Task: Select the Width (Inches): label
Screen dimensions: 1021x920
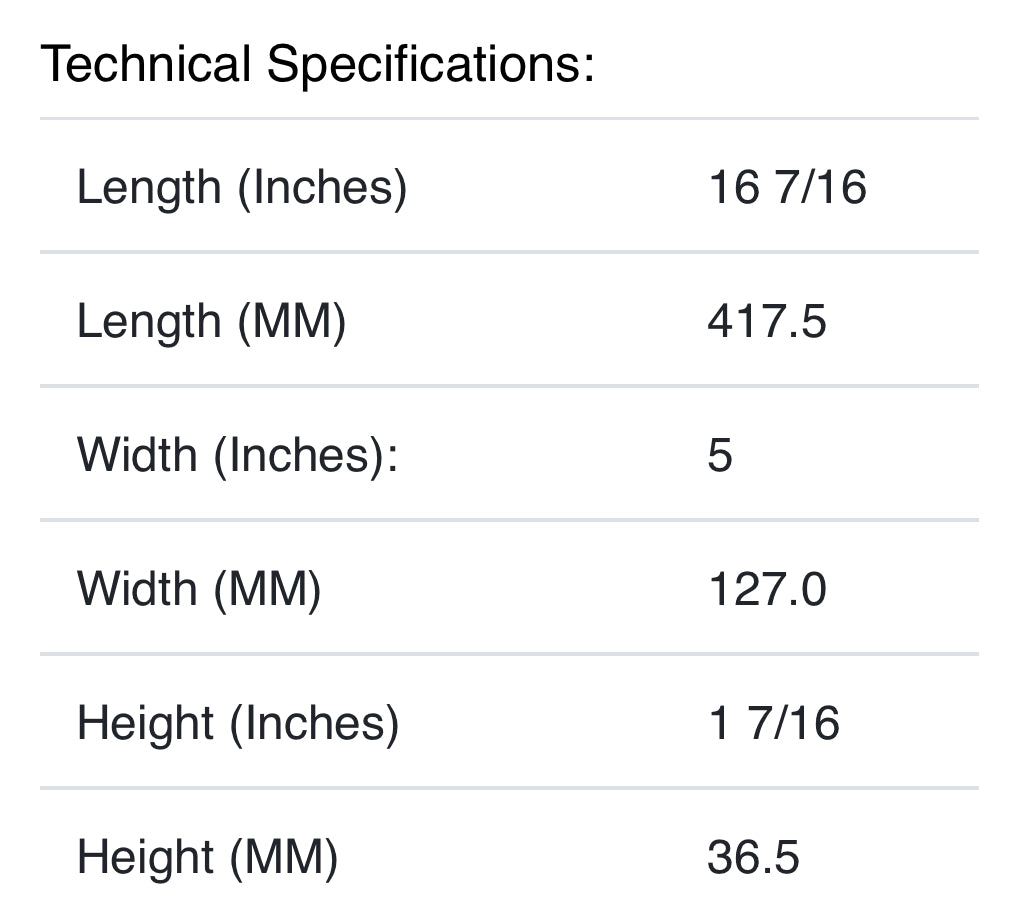Action: (x=238, y=455)
